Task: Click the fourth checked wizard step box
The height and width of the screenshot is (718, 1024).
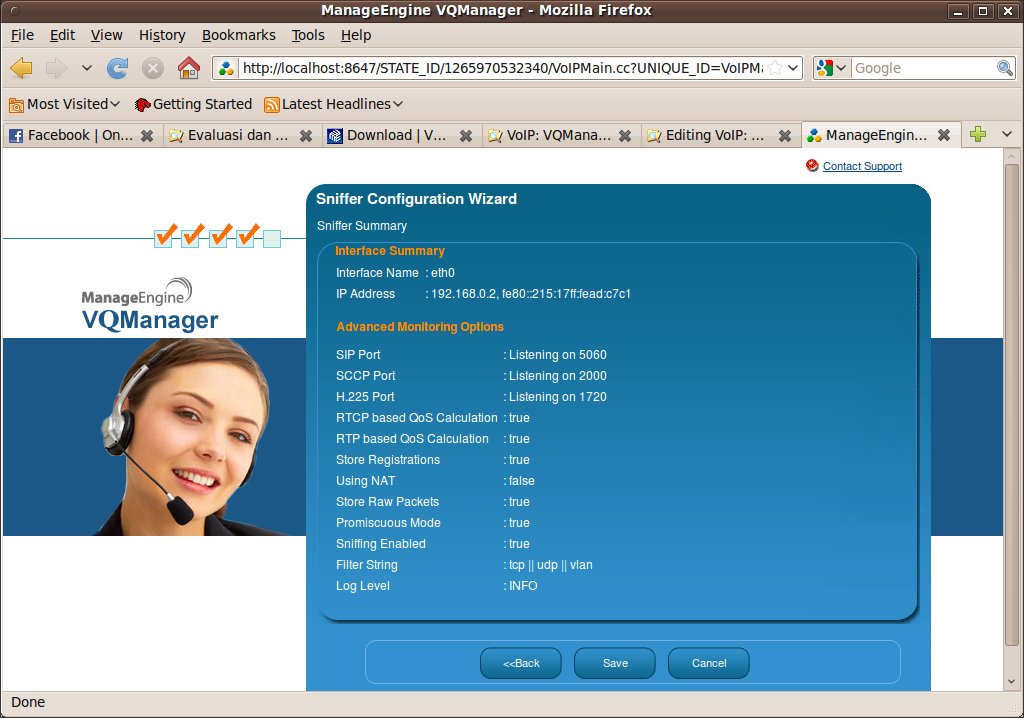Action: (x=246, y=237)
